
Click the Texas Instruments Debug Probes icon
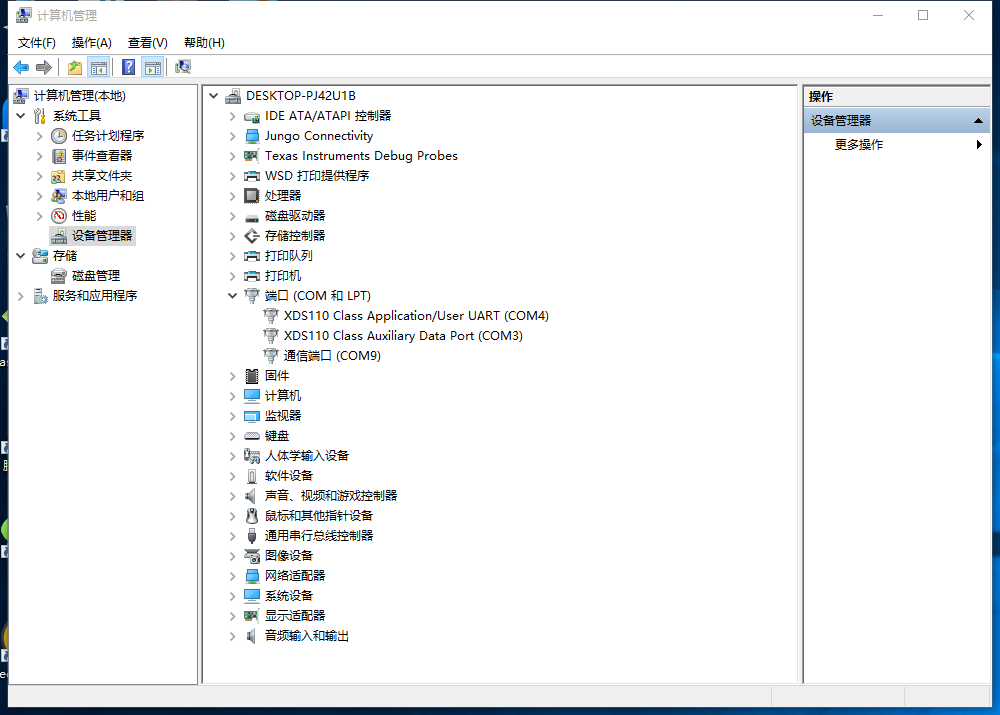point(252,156)
